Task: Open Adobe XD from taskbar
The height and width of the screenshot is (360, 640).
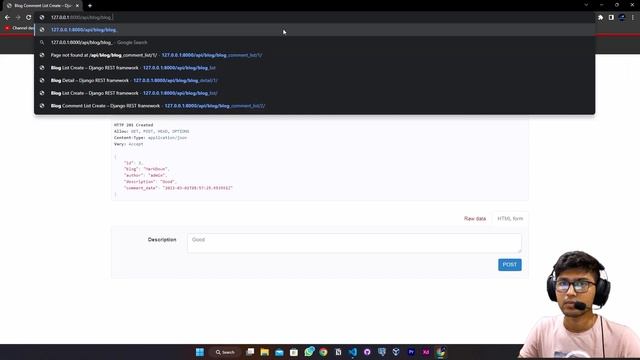Action: [x=426, y=352]
